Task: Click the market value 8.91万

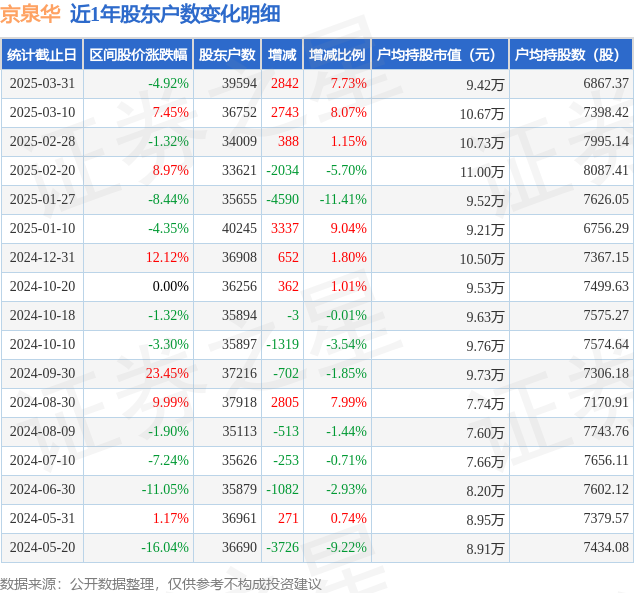Action: tap(485, 549)
